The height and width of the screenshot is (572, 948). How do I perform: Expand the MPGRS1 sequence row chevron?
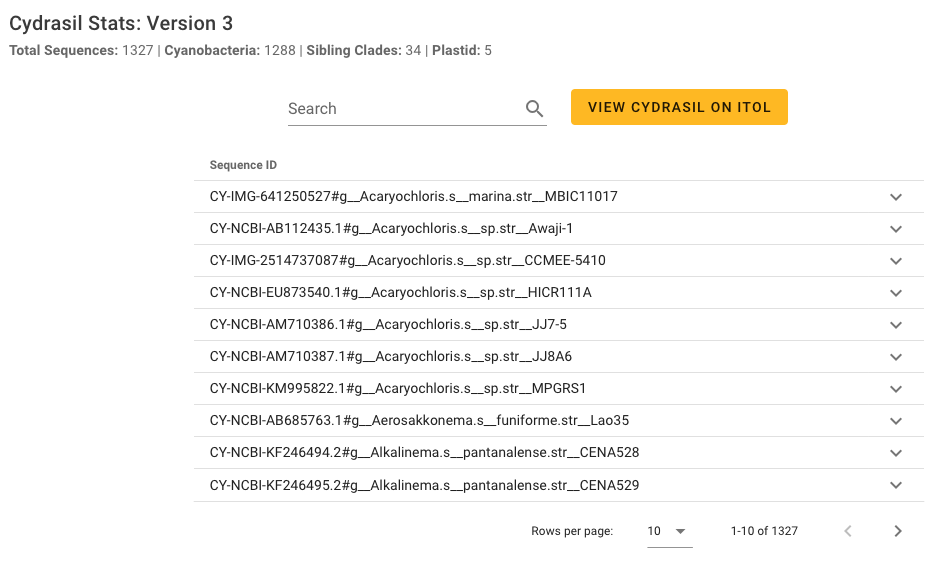896,389
